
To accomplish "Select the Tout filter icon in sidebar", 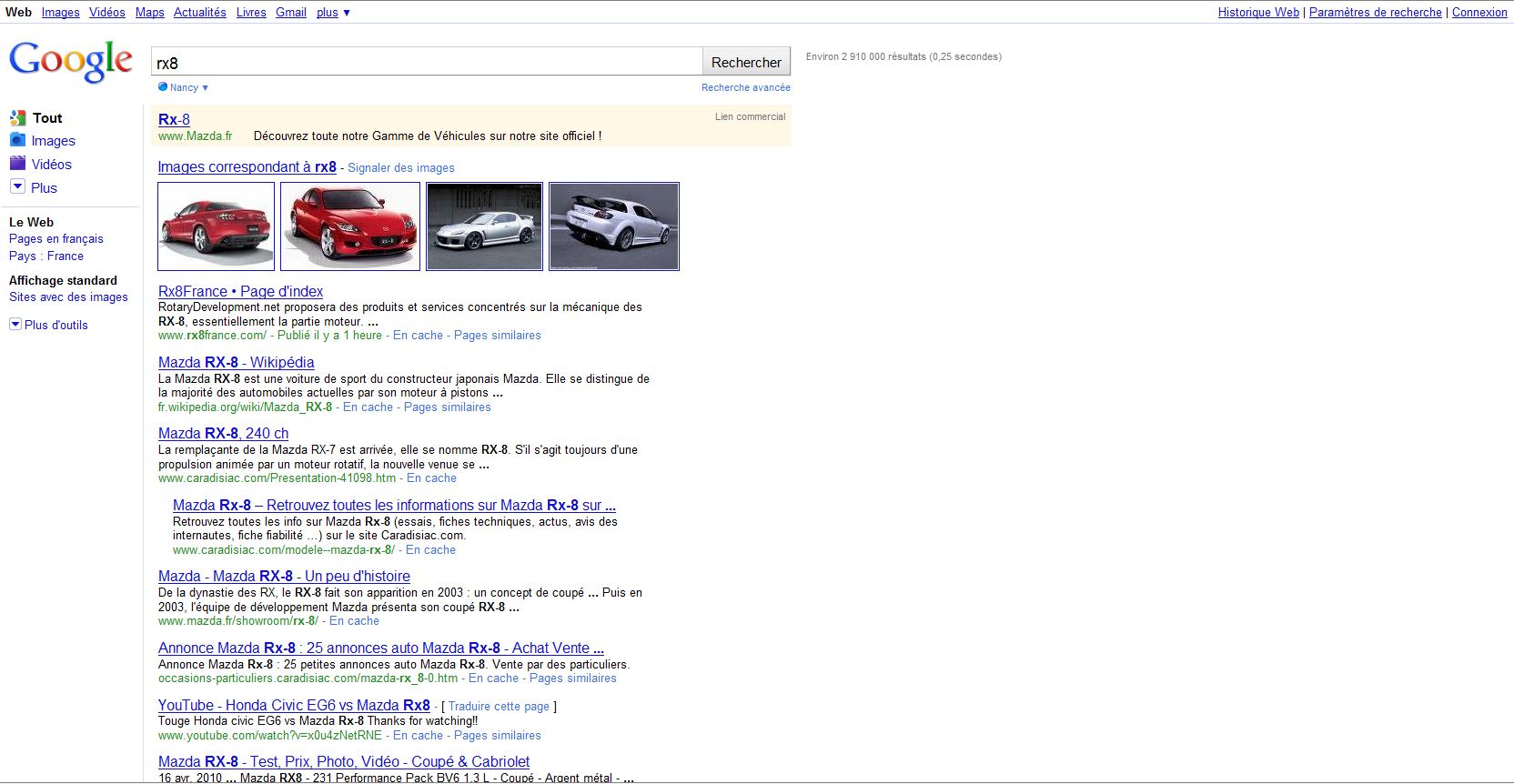I will 17,118.
